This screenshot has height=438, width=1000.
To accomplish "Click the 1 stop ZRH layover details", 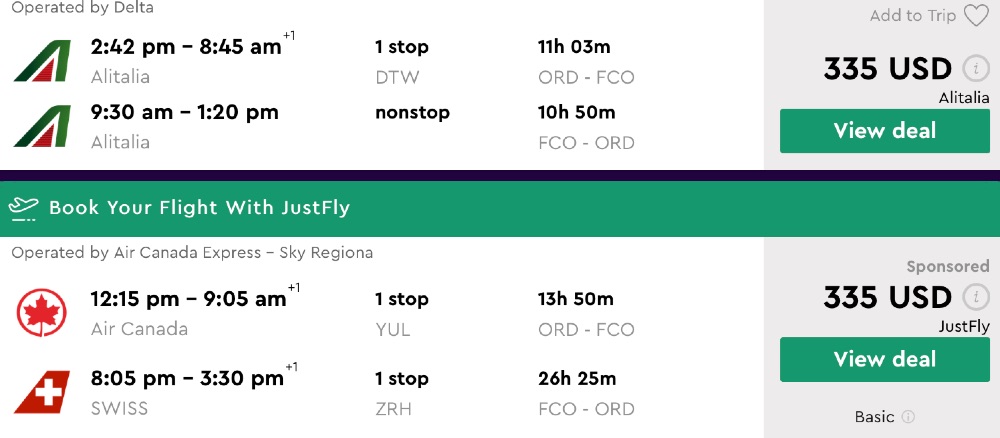I will click(x=401, y=392).
